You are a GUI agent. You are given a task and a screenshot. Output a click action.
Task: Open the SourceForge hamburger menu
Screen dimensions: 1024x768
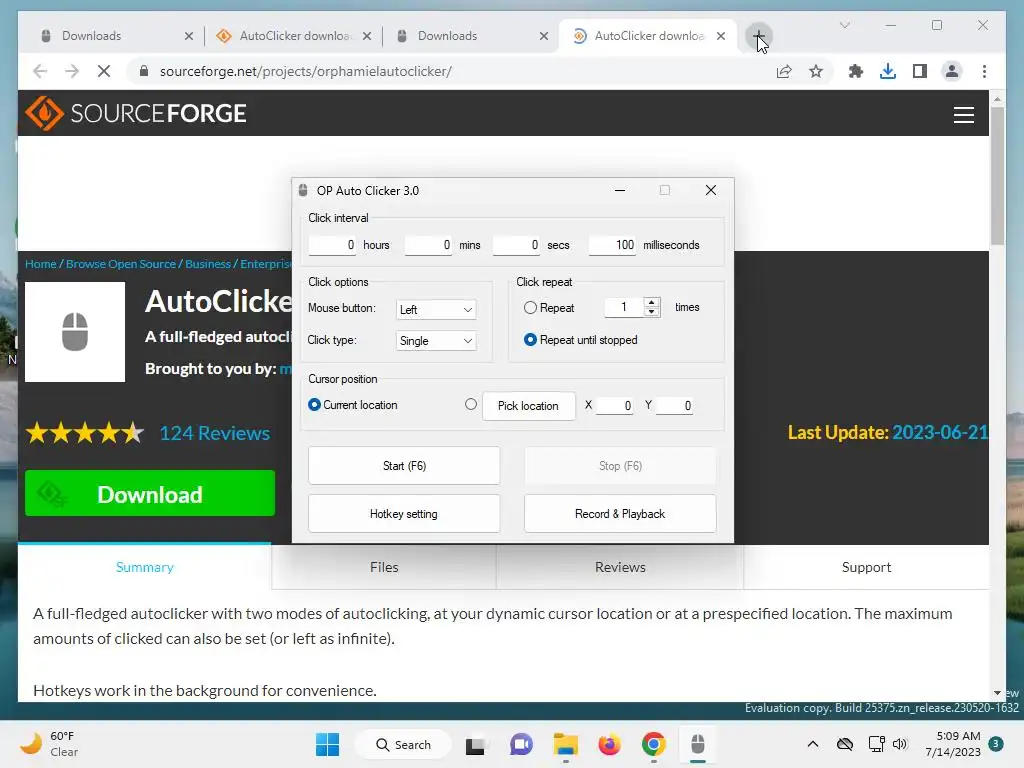click(963, 115)
